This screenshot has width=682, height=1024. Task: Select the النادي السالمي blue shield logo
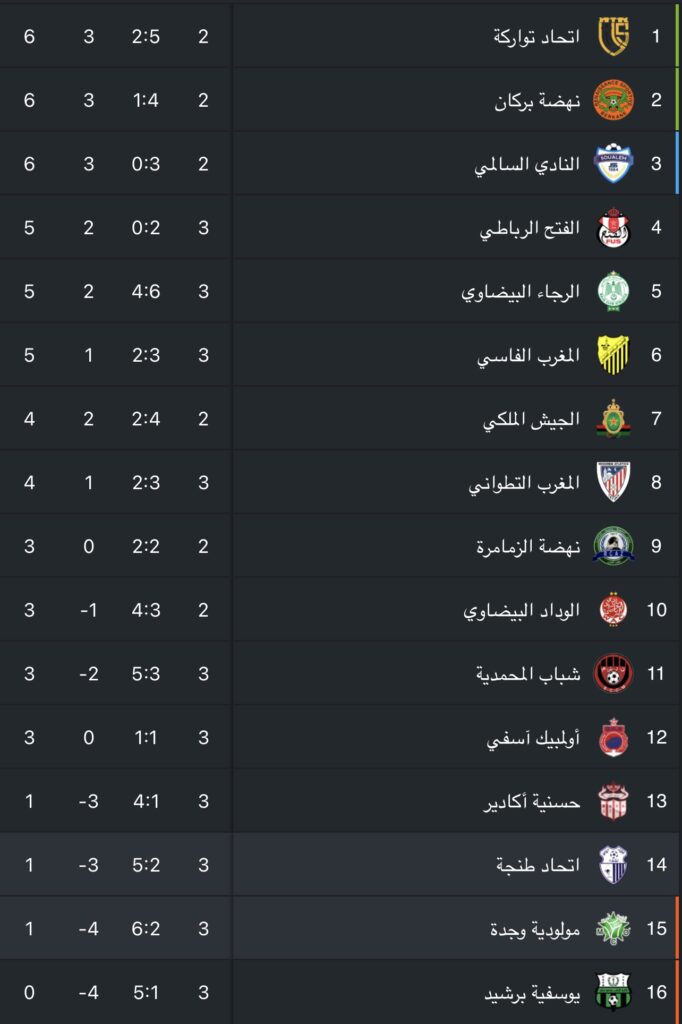[x=613, y=163]
